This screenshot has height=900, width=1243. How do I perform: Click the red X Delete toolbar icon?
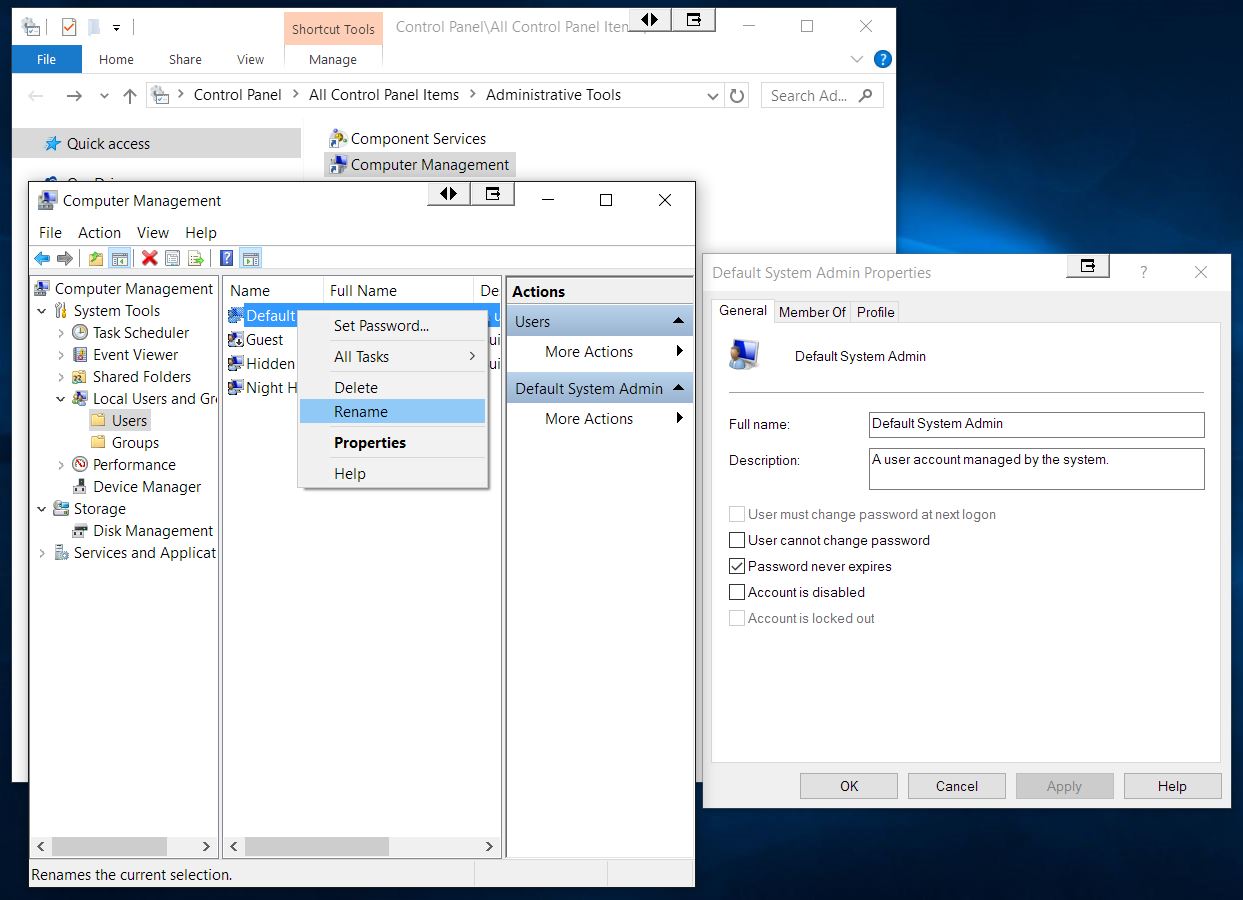pyautogui.click(x=150, y=259)
